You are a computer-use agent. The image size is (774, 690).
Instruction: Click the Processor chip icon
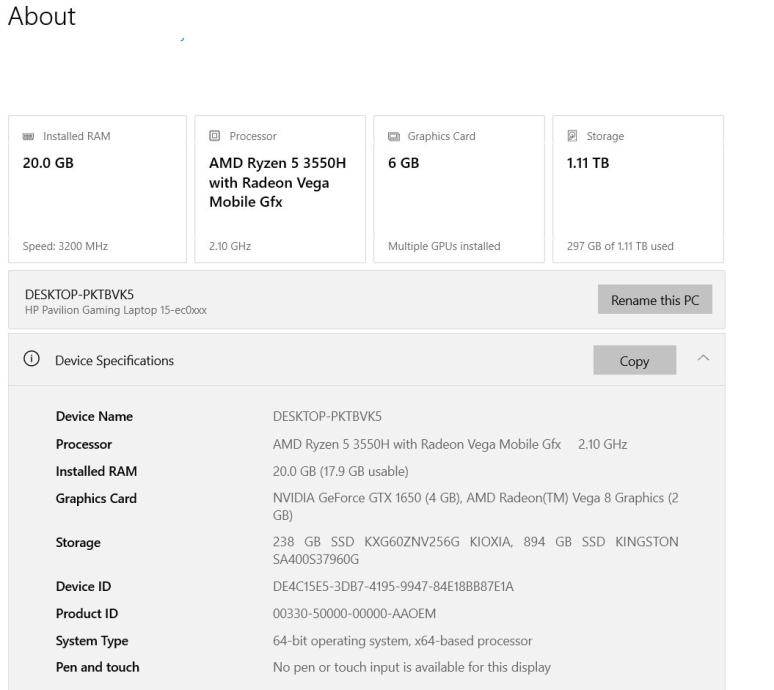[x=215, y=137]
